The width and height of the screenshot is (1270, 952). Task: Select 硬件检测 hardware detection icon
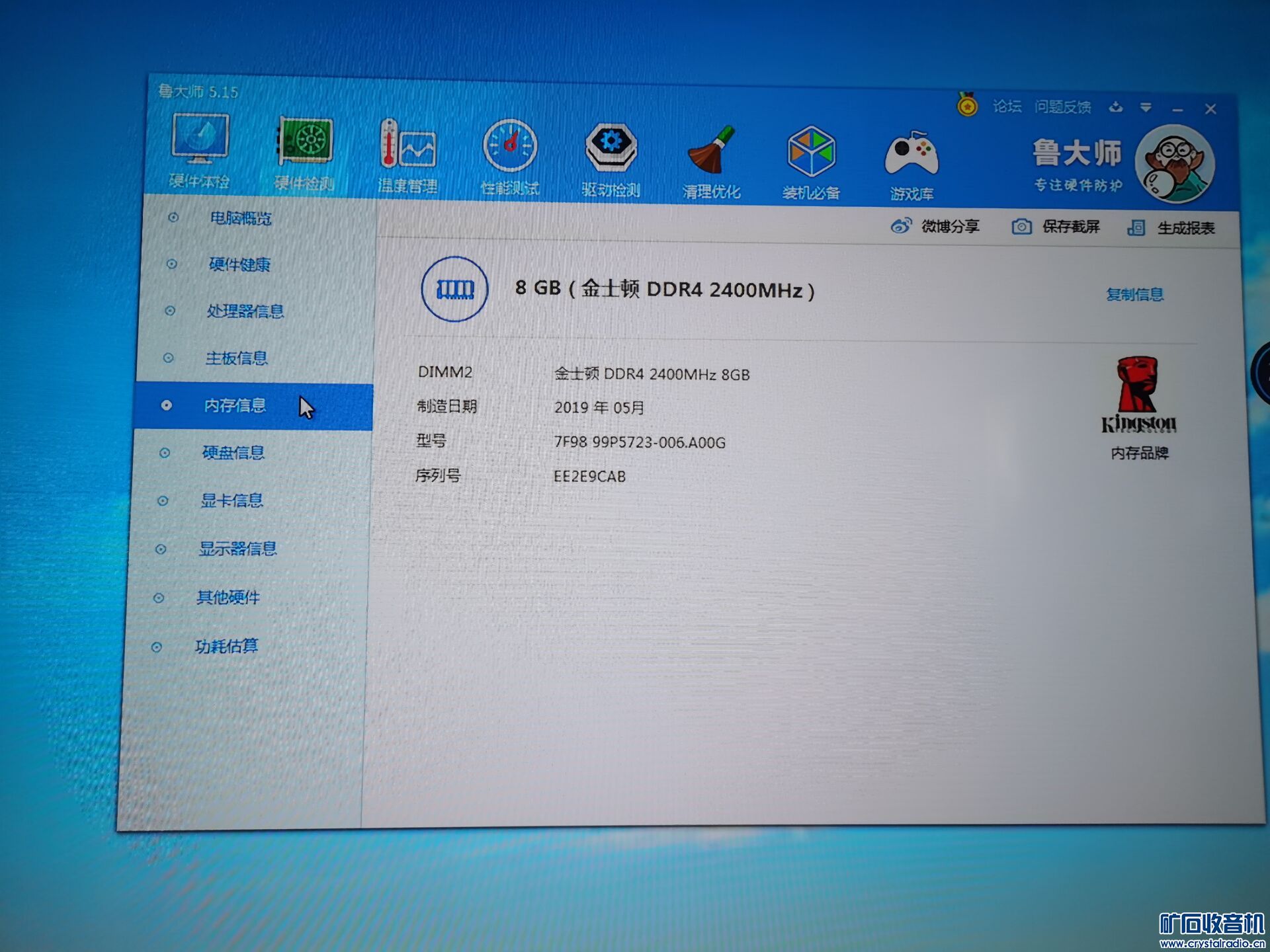click(304, 153)
